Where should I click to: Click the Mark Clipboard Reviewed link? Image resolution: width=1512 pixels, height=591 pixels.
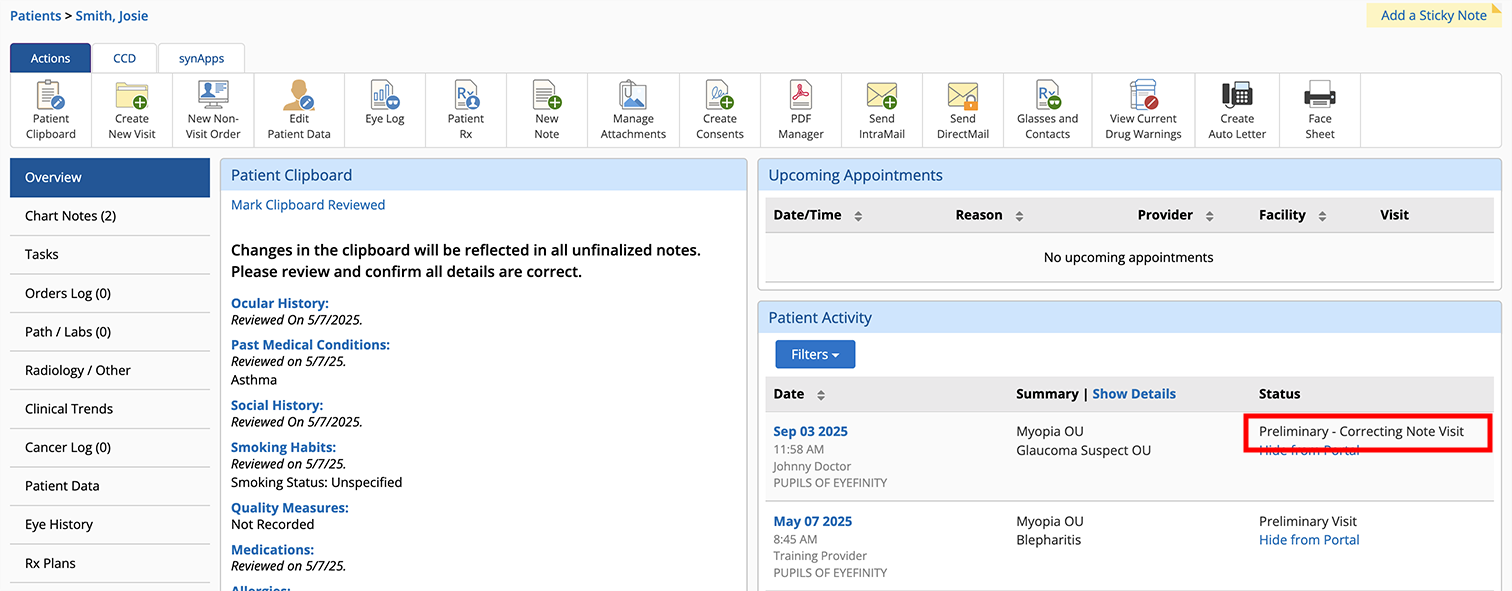point(308,205)
